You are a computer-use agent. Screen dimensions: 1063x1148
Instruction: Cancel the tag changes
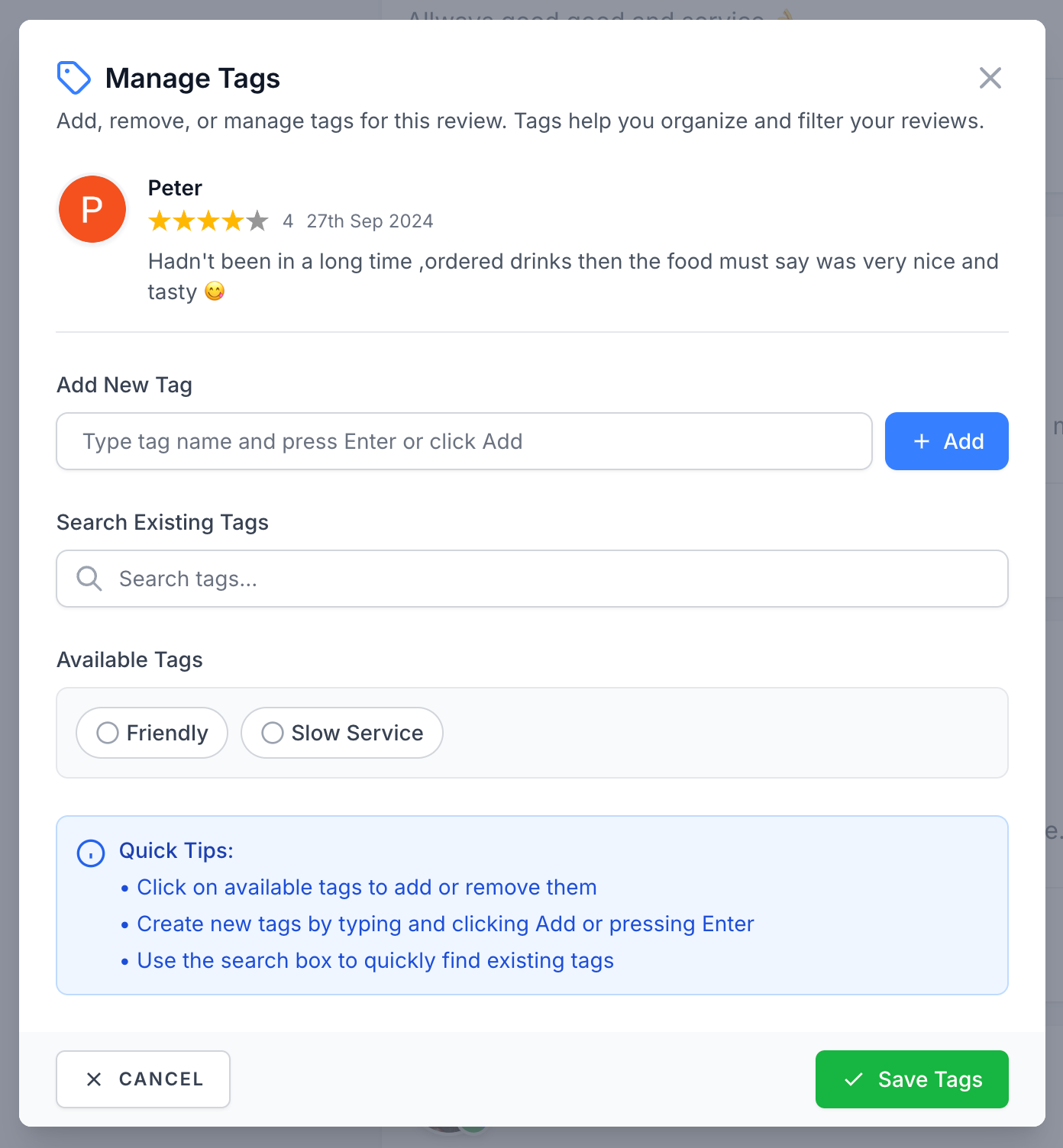[143, 1079]
